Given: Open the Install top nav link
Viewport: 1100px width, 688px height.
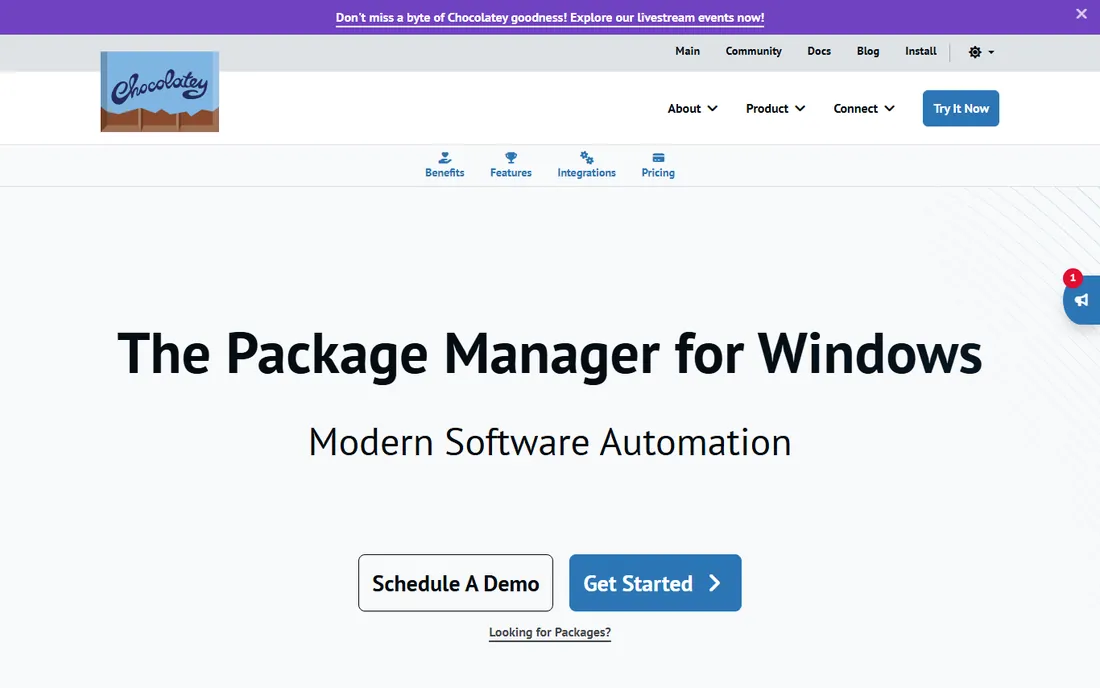Looking at the screenshot, I should (x=920, y=51).
